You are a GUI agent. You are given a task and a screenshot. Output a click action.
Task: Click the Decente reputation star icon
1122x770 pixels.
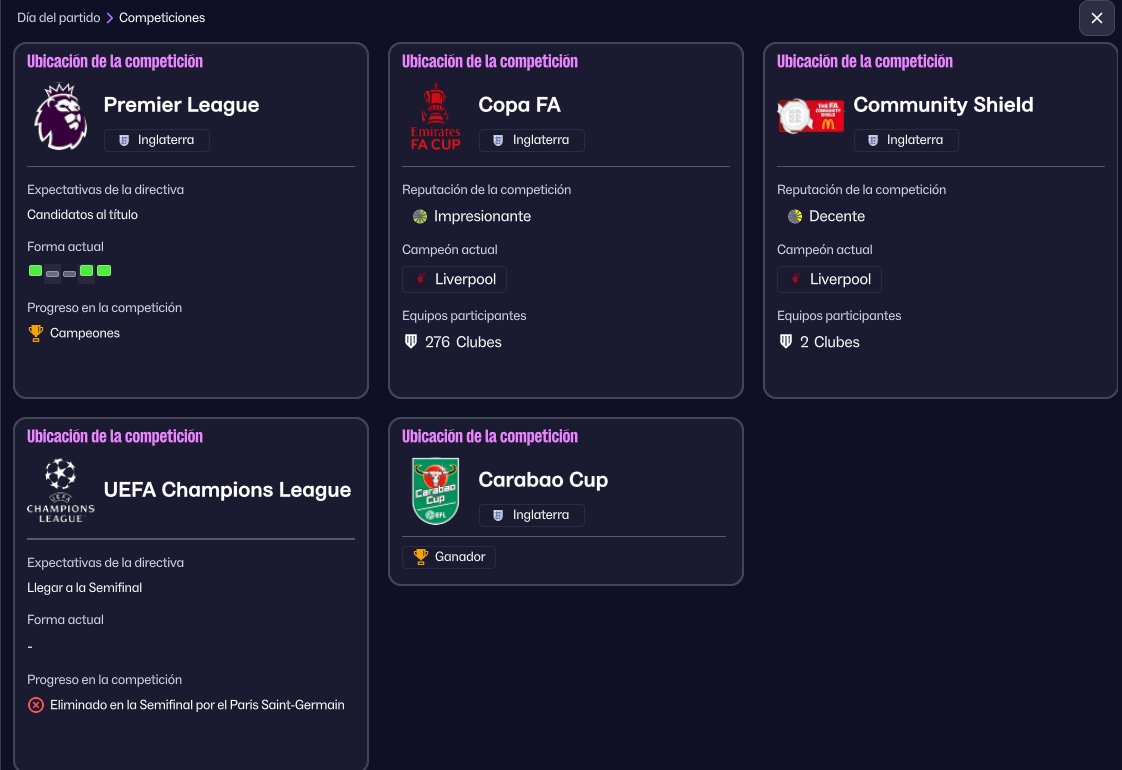795,216
